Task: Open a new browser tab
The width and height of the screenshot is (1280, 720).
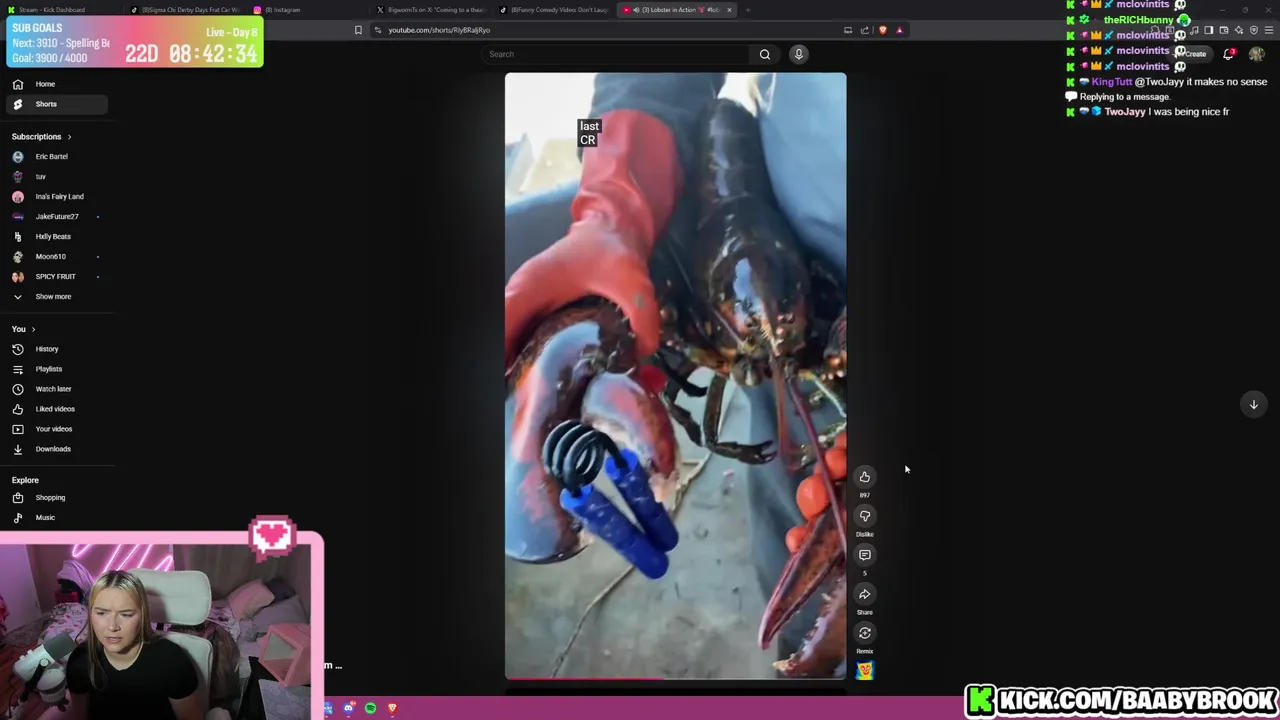Action: (749, 10)
